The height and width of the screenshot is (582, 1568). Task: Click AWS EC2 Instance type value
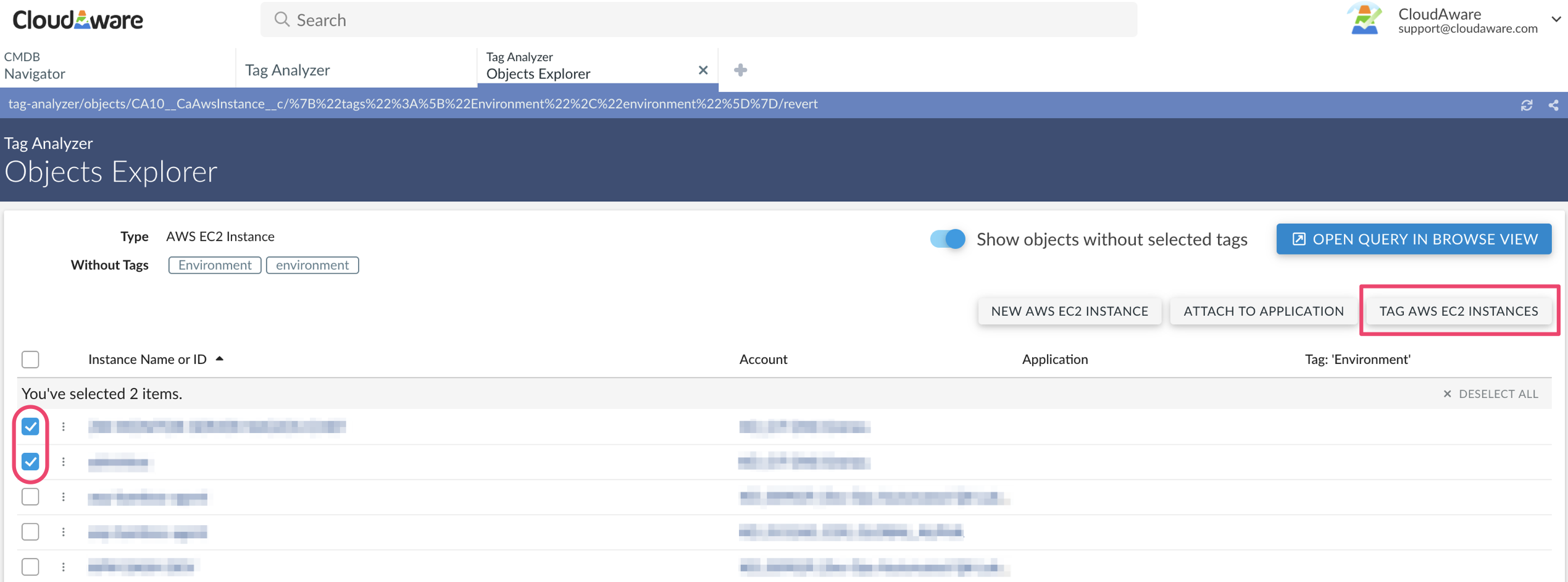point(220,236)
